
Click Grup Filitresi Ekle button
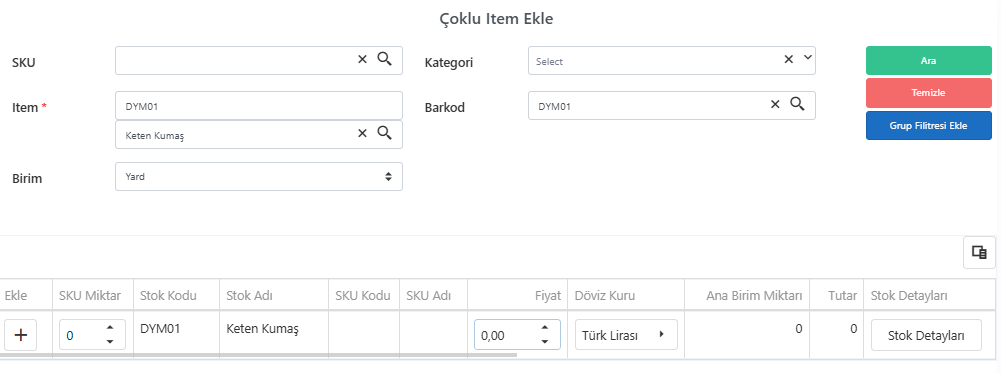(928, 125)
